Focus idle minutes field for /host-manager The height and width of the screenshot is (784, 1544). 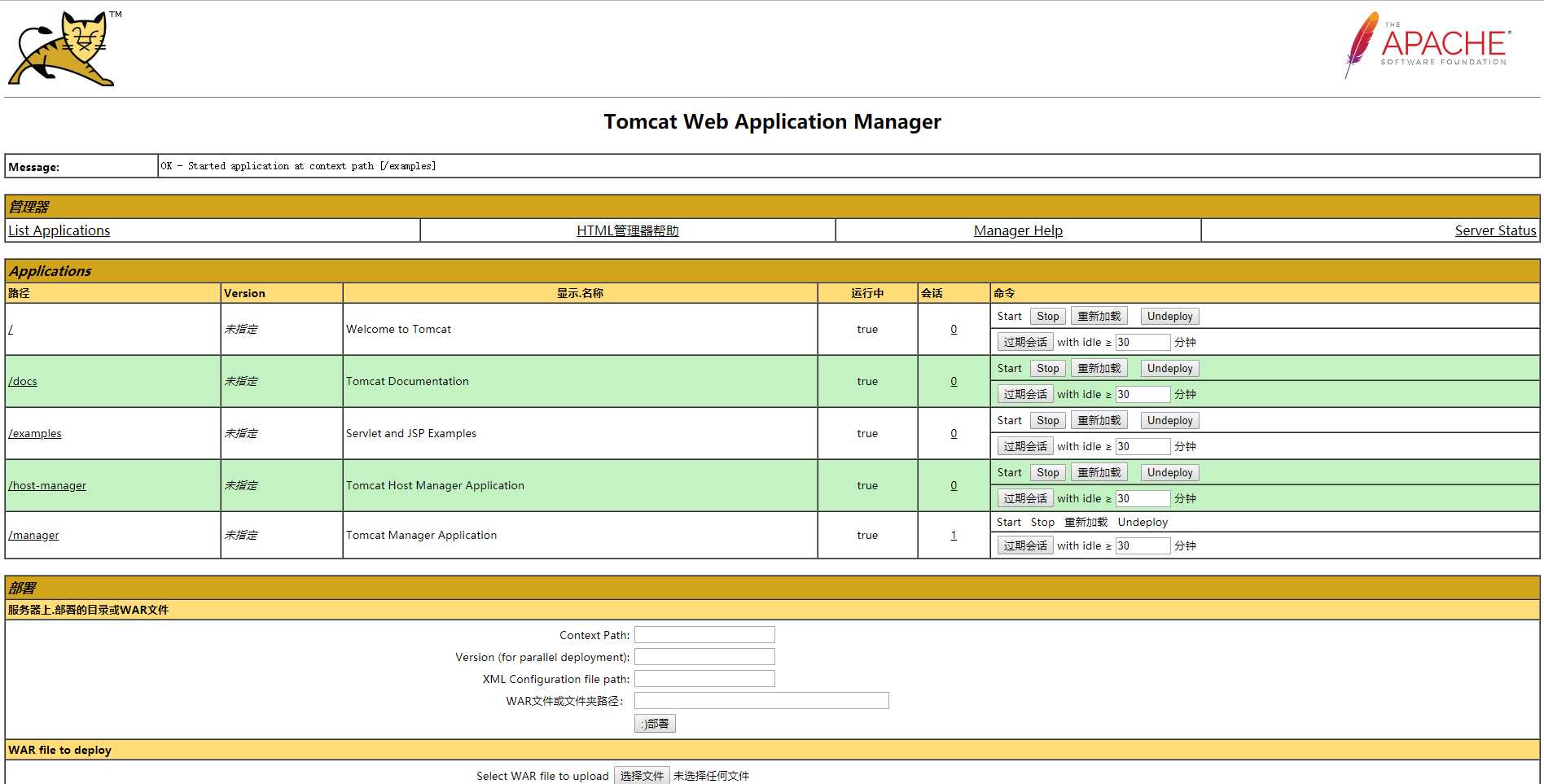[x=1143, y=498]
